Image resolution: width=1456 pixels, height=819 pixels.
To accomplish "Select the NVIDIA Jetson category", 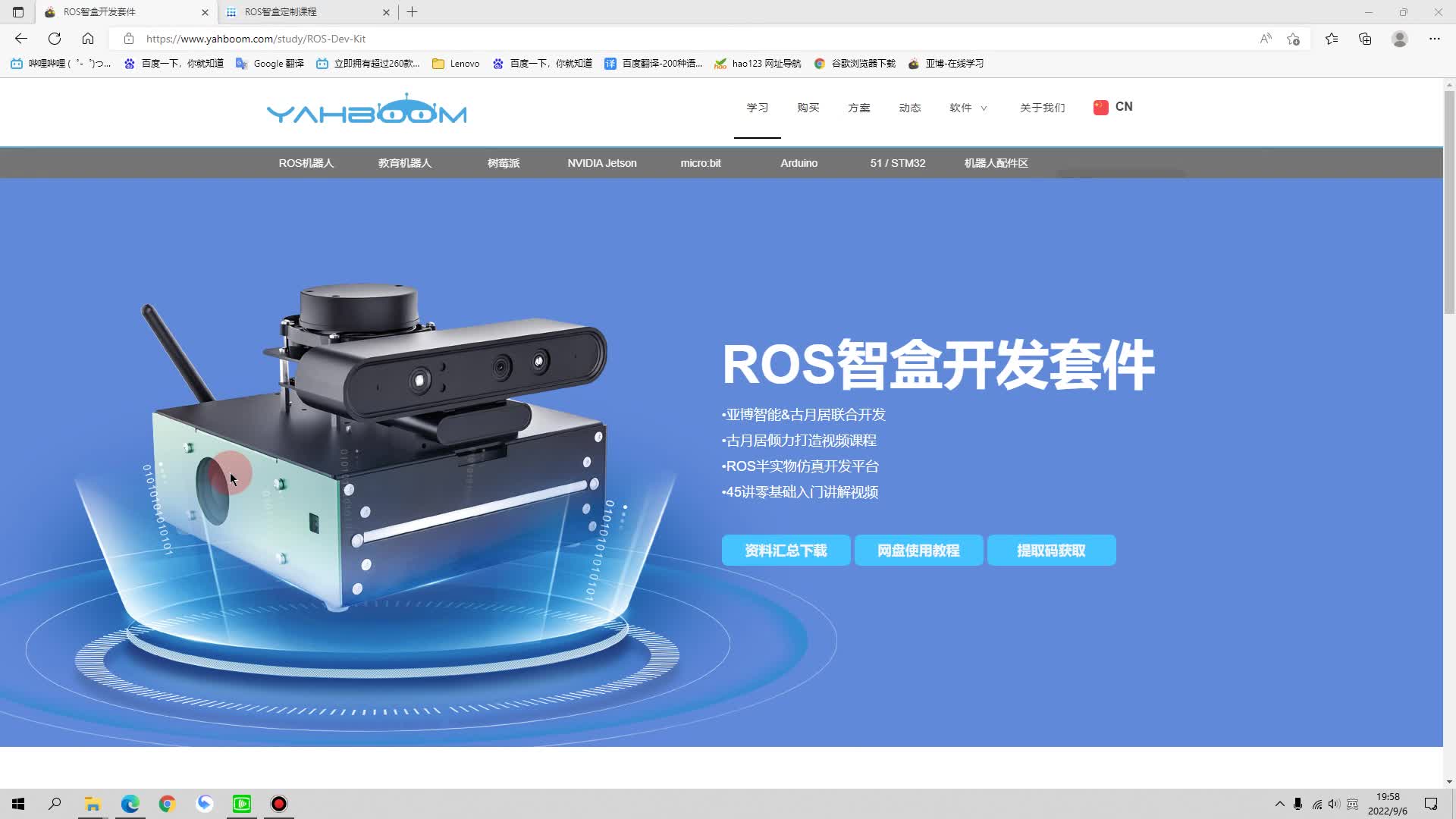I will click(602, 163).
